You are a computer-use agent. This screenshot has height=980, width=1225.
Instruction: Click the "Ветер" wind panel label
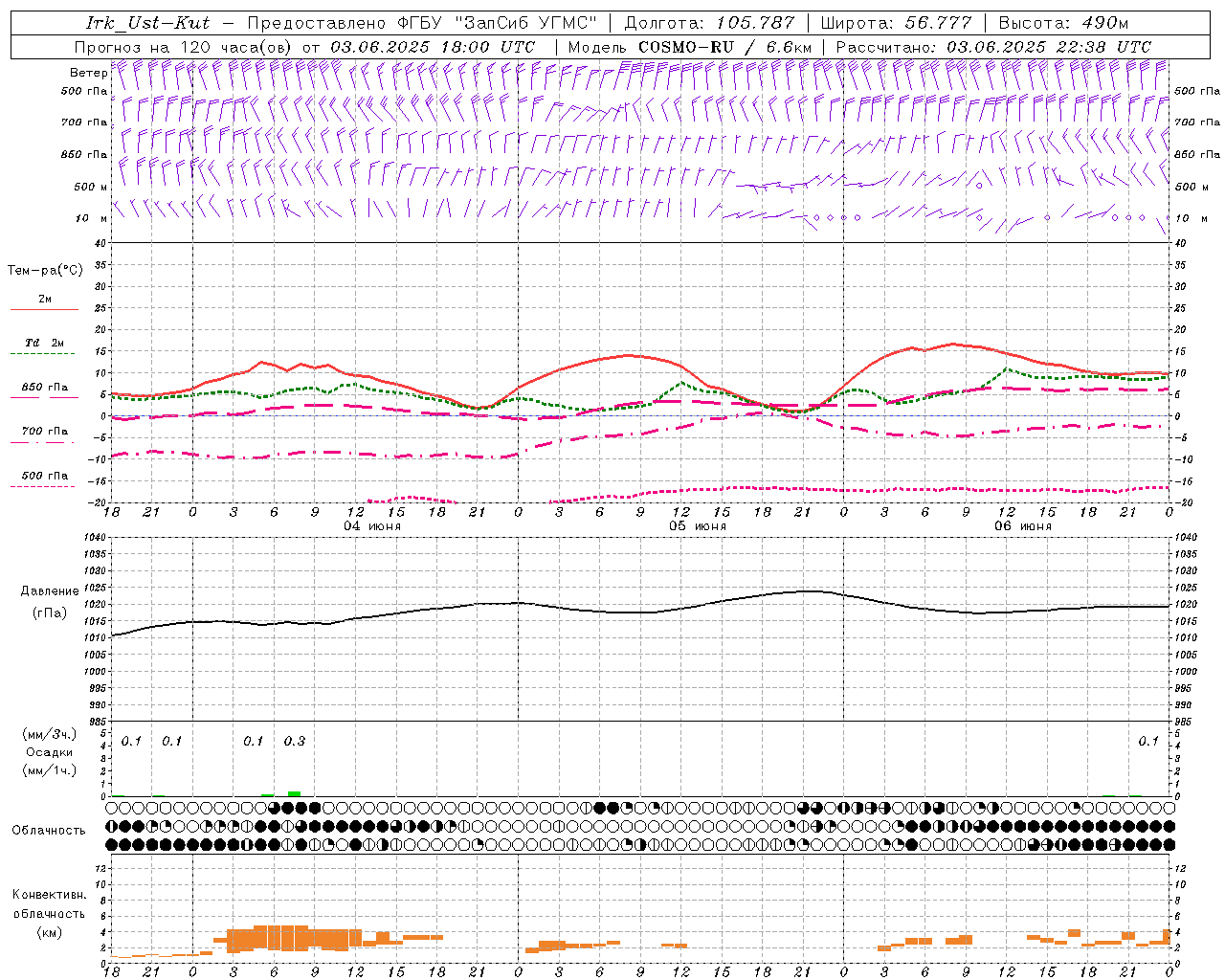(88, 73)
